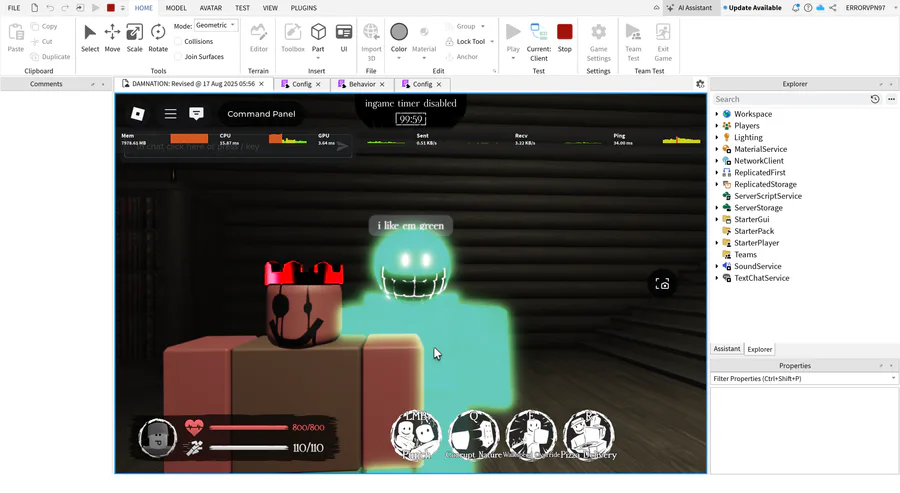Toggle Collisions checkbox
The height and width of the screenshot is (493, 900).
178,41
